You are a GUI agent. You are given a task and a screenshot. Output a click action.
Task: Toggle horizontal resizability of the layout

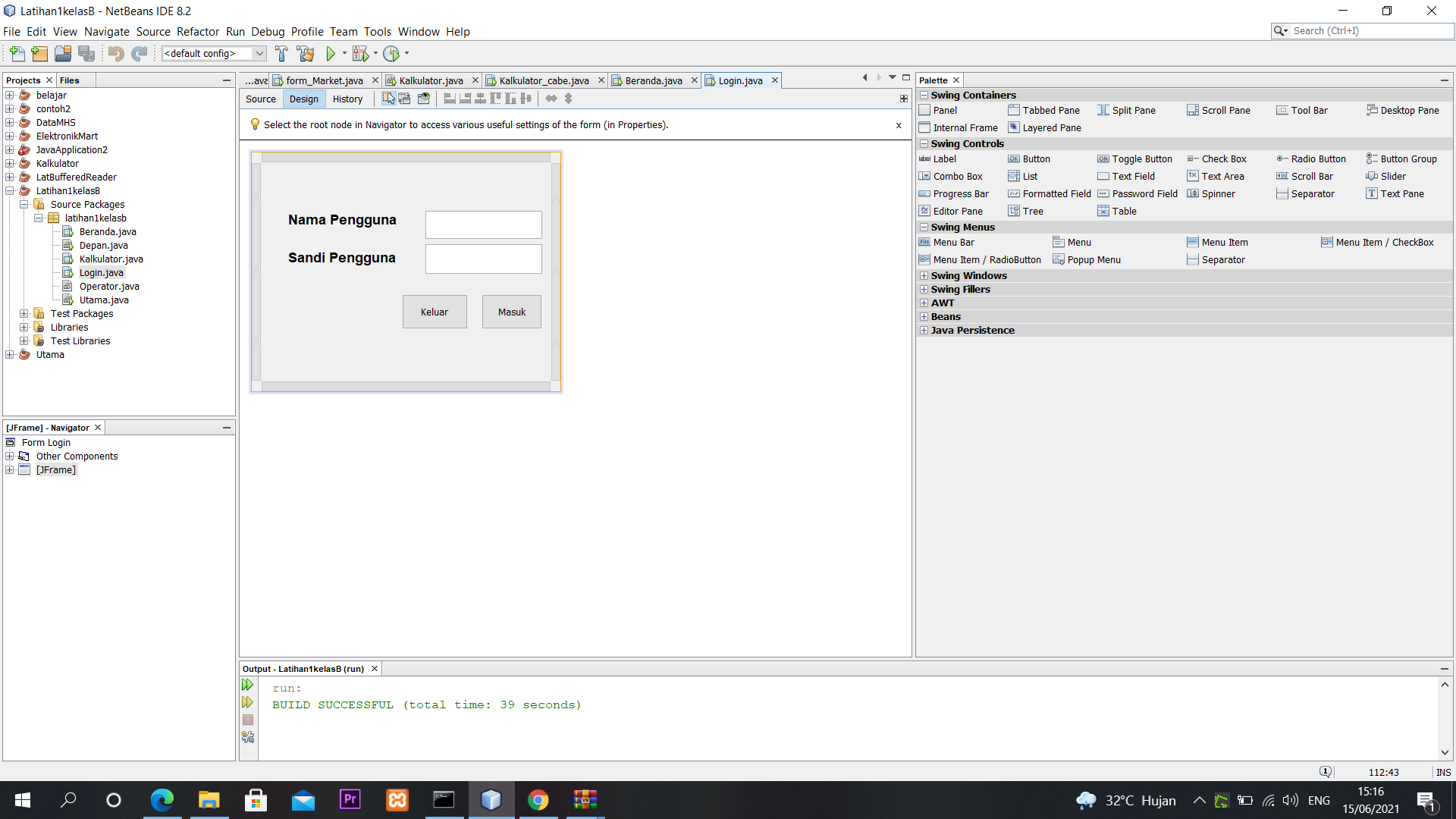(551, 99)
